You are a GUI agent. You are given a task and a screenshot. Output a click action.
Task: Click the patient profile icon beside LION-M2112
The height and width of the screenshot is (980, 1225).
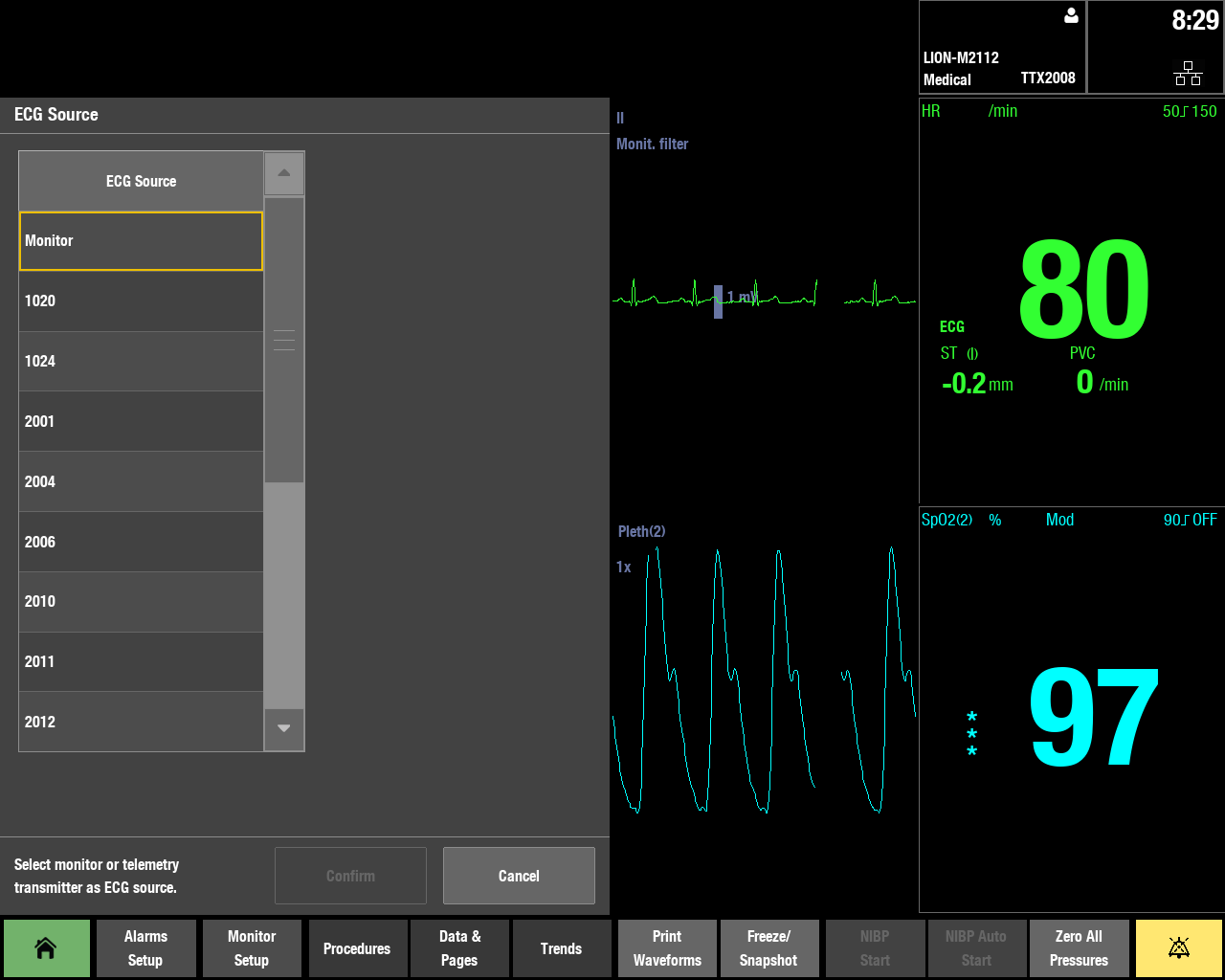pos(1070,15)
